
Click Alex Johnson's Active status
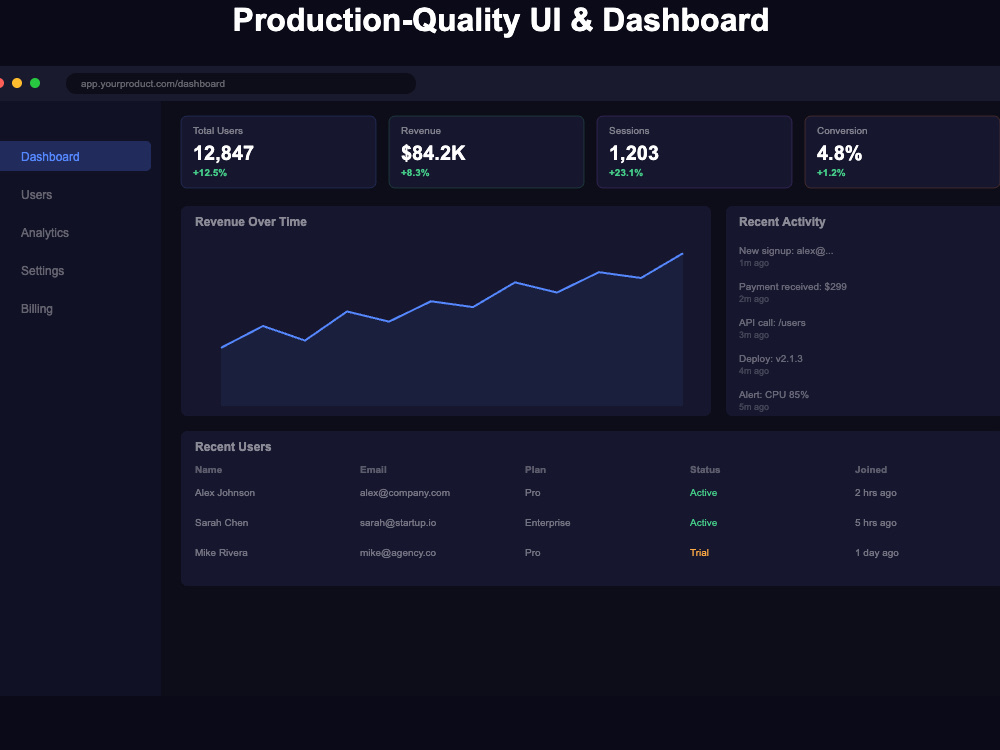(703, 493)
